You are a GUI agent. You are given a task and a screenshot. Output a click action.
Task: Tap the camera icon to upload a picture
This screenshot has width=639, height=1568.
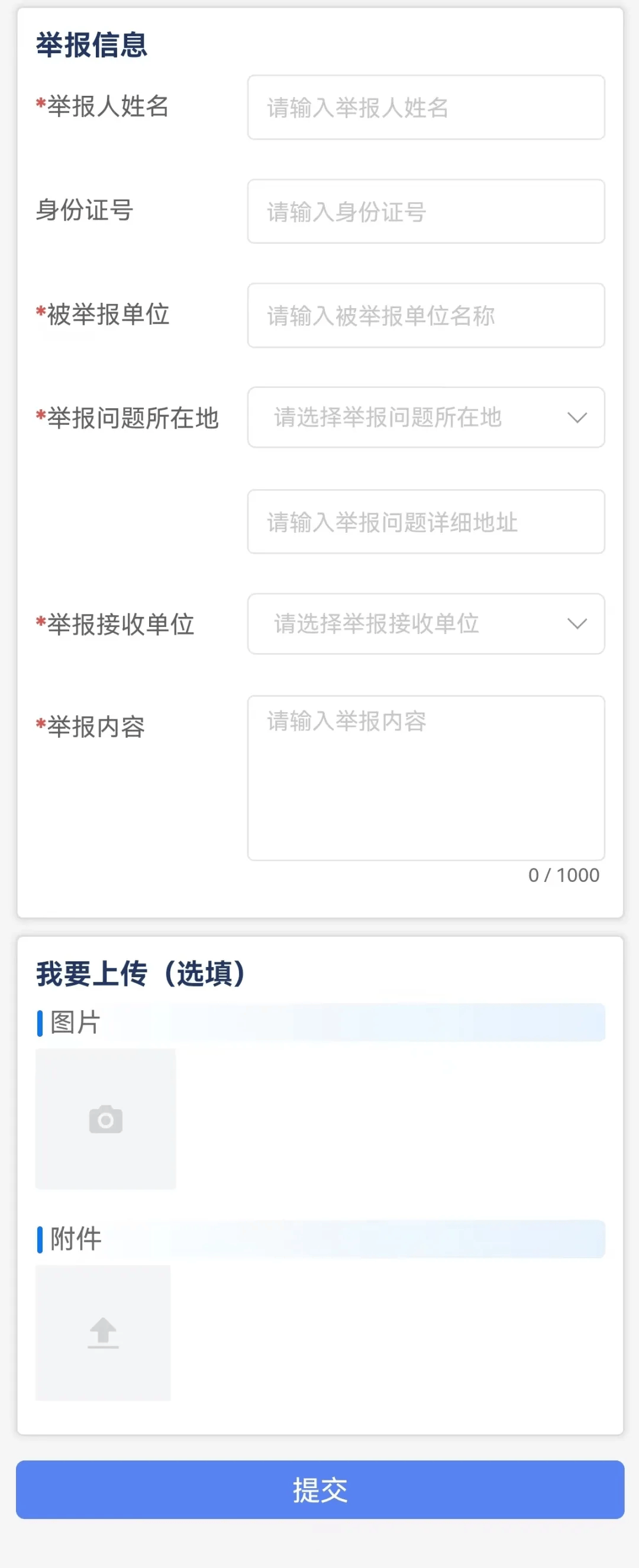pos(105,1119)
